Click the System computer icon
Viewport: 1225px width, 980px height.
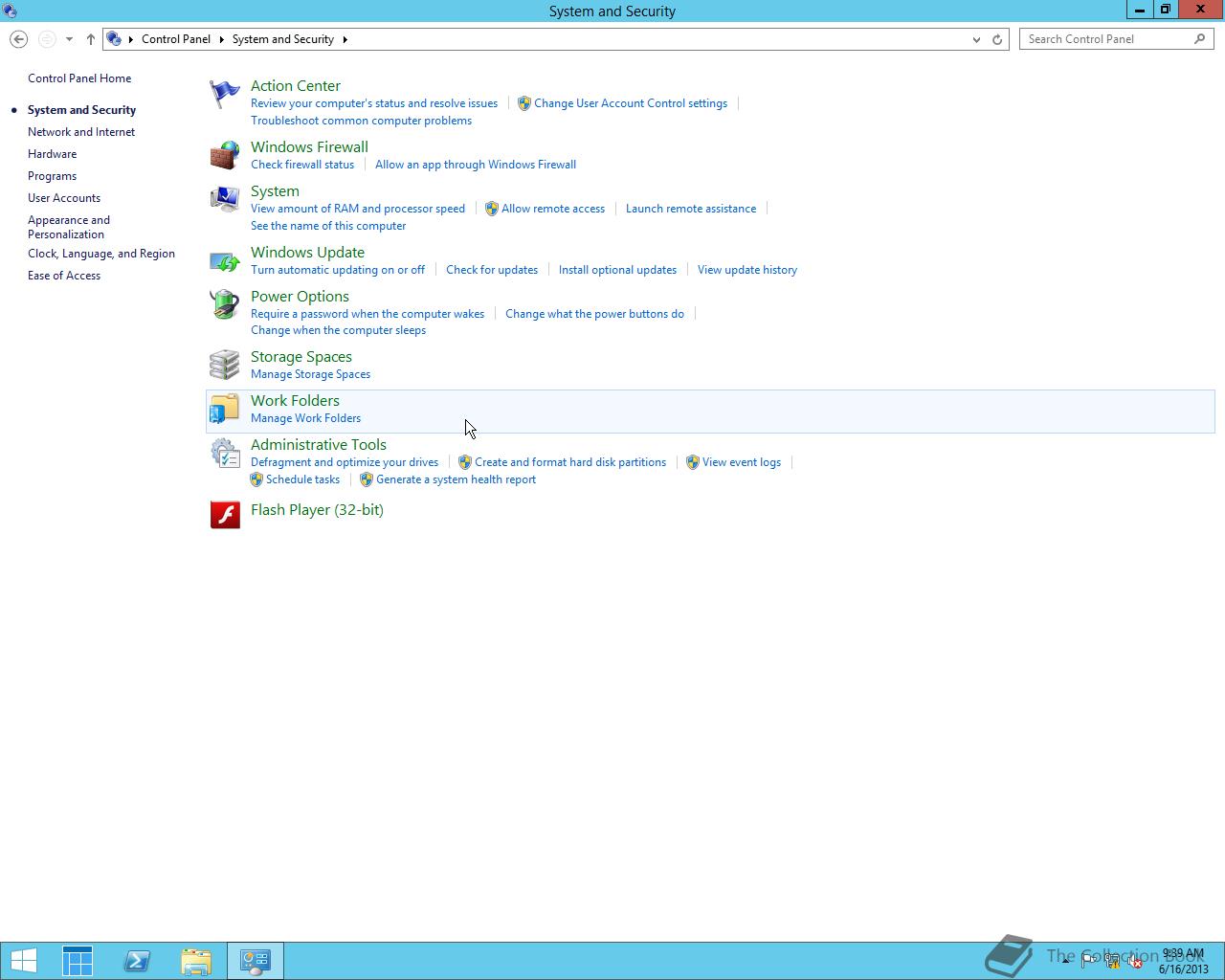click(x=225, y=199)
